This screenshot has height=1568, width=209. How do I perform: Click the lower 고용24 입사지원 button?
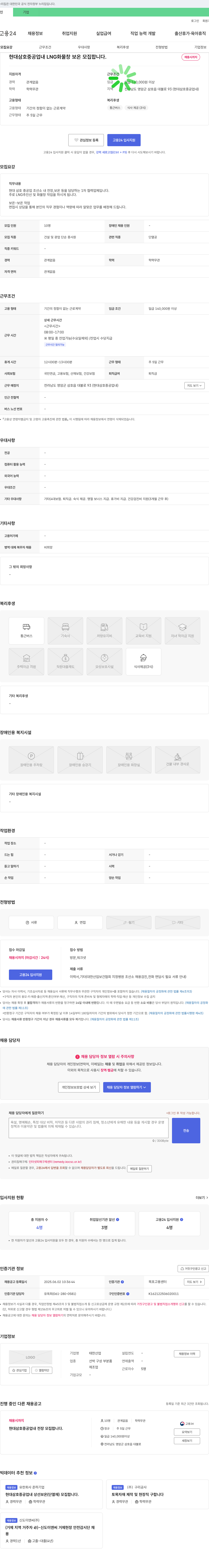[x=30, y=975]
